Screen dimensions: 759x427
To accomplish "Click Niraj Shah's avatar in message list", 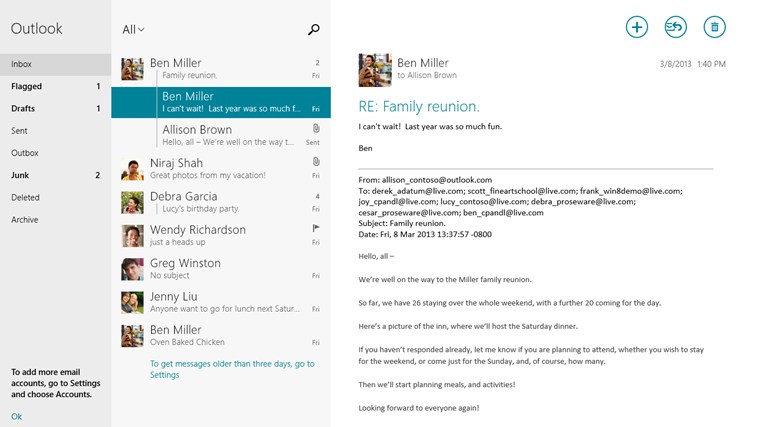I will pos(132,169).
